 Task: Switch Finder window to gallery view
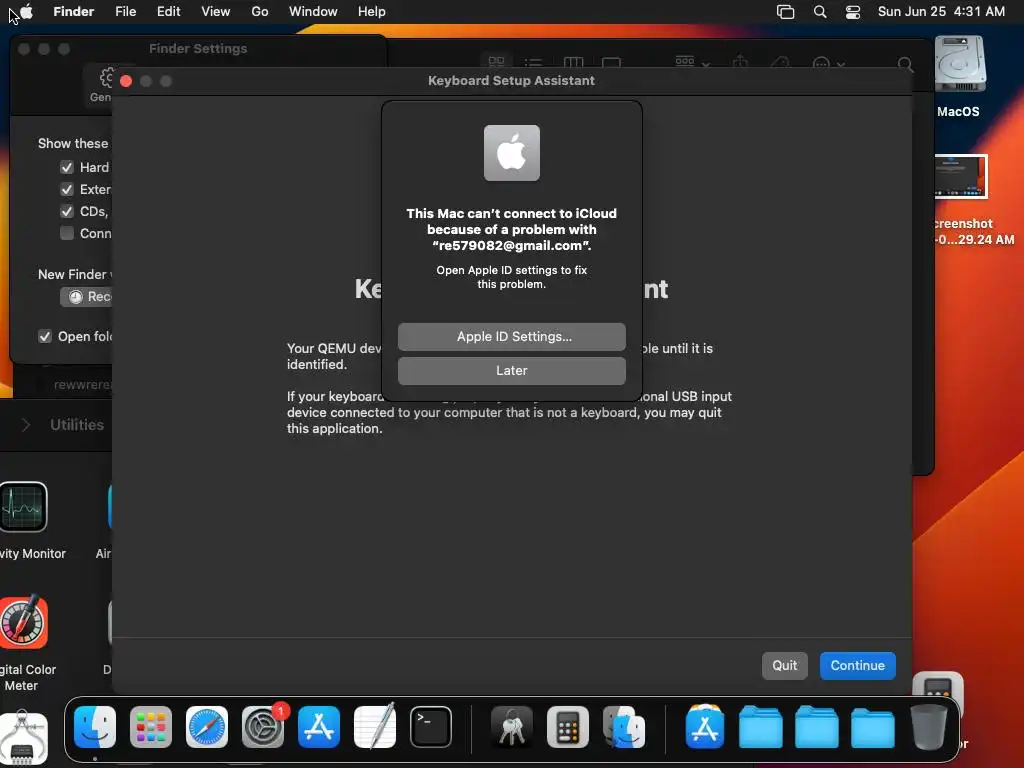click(611, 63)
